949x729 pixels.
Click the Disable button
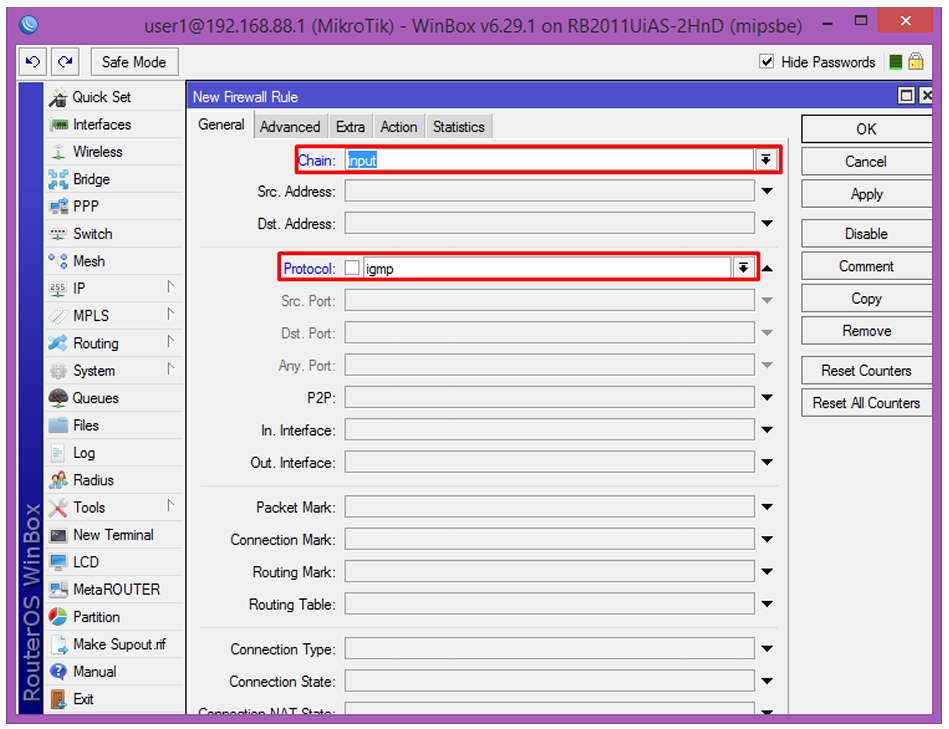click(x=866, y=234)
